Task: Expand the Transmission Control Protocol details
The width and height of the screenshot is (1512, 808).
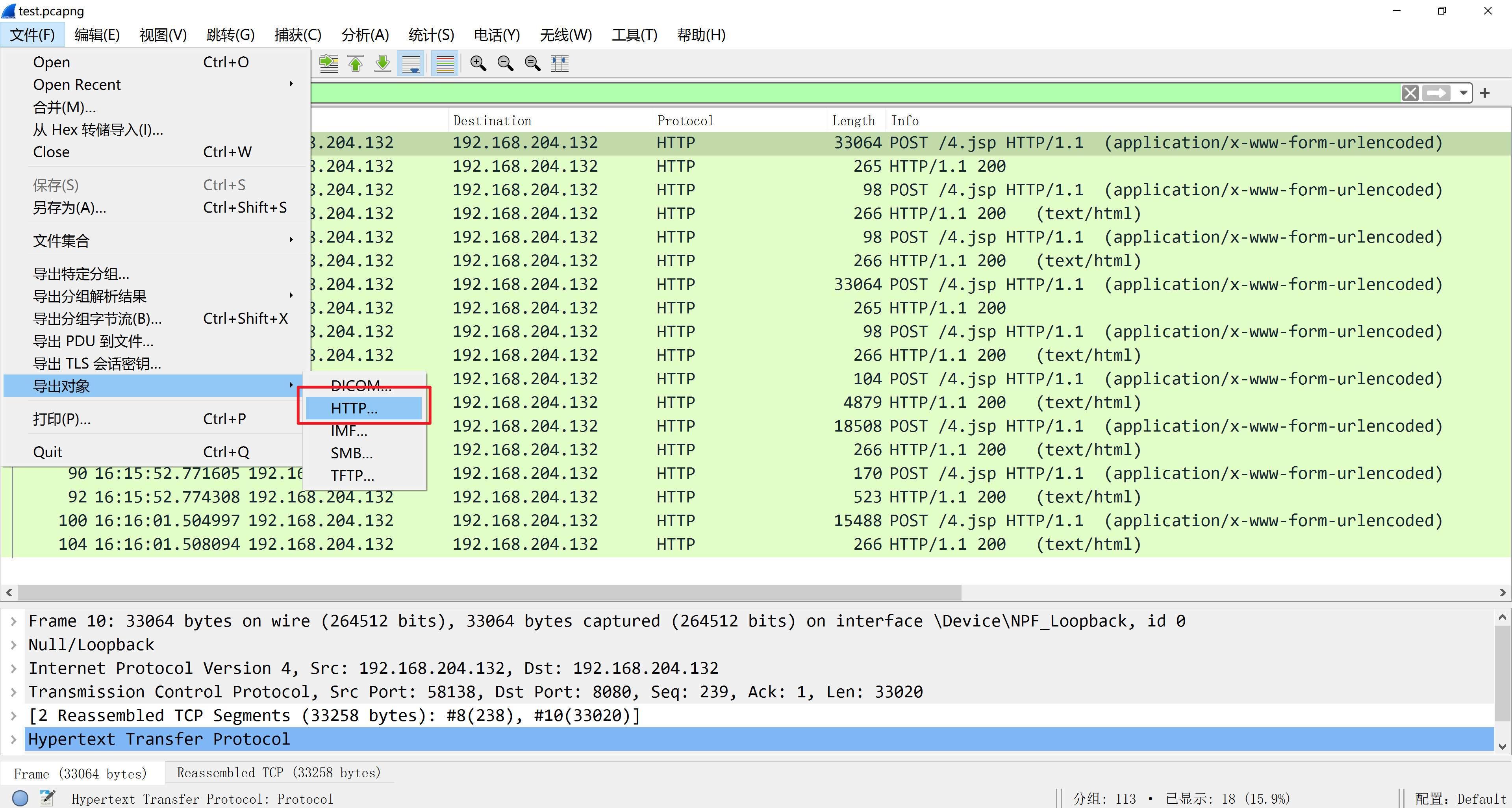Action: (13, 692)
